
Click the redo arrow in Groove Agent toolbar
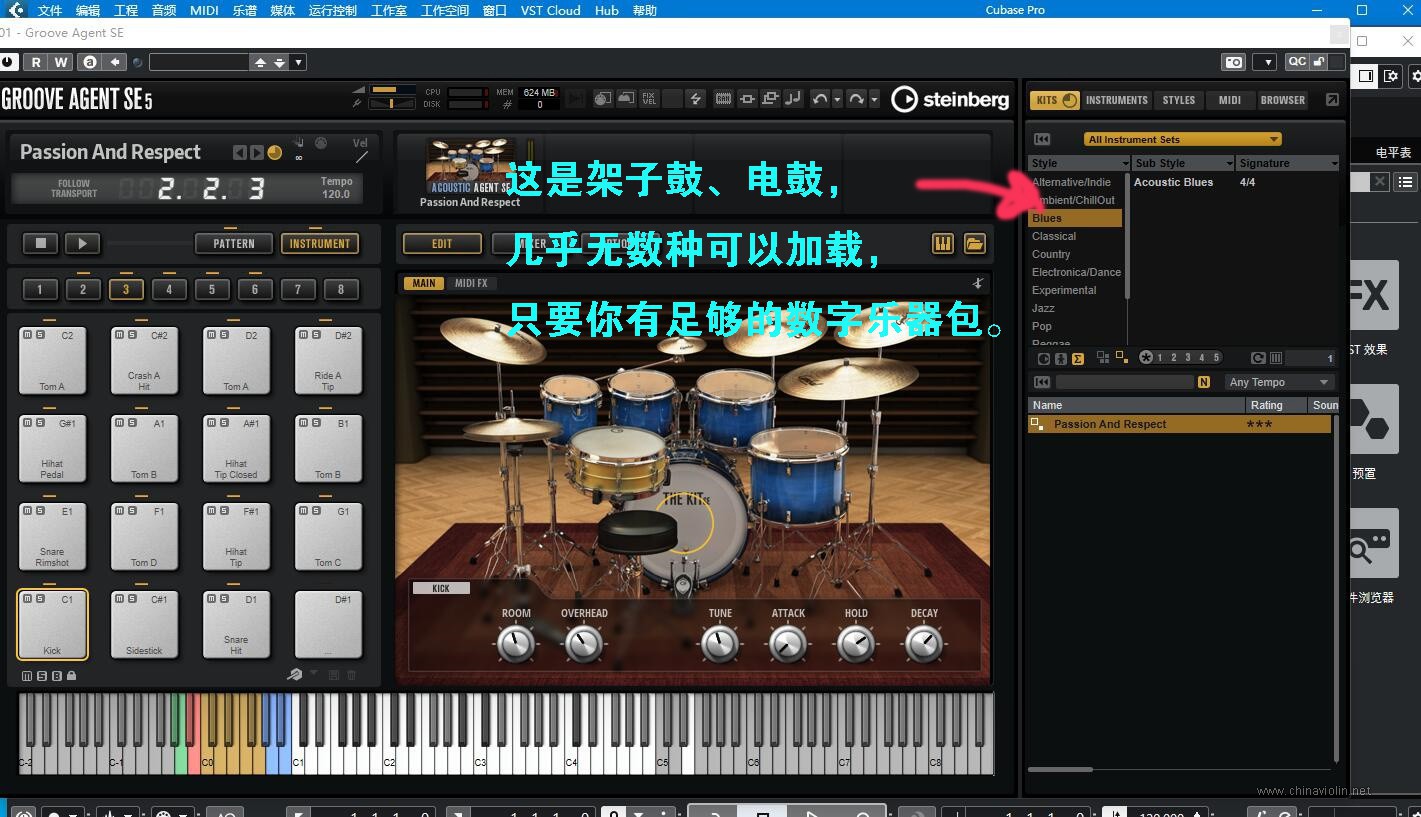point(856,98)
